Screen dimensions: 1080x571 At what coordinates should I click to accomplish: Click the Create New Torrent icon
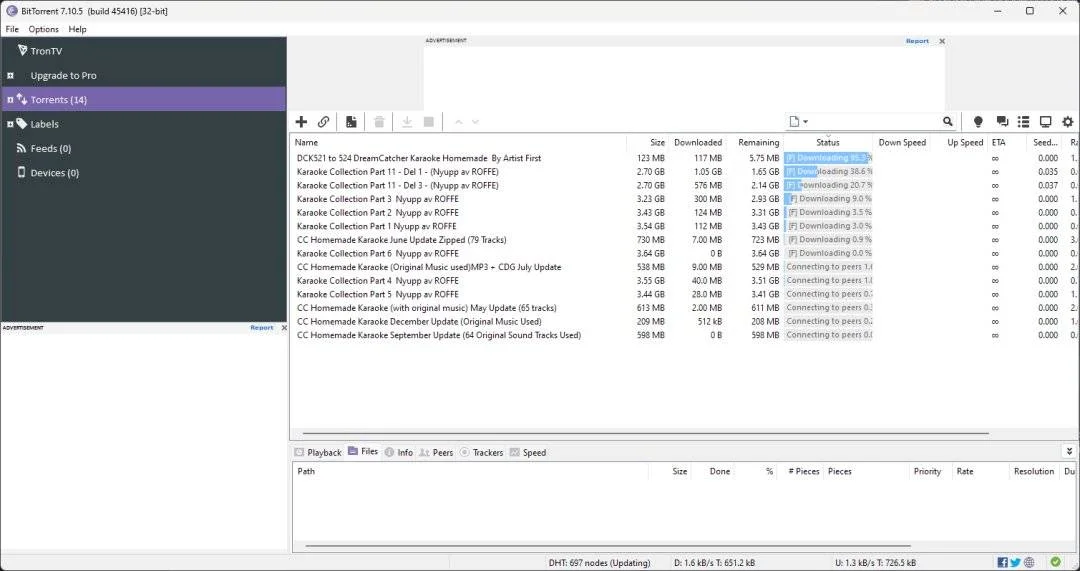coord(351,122)
